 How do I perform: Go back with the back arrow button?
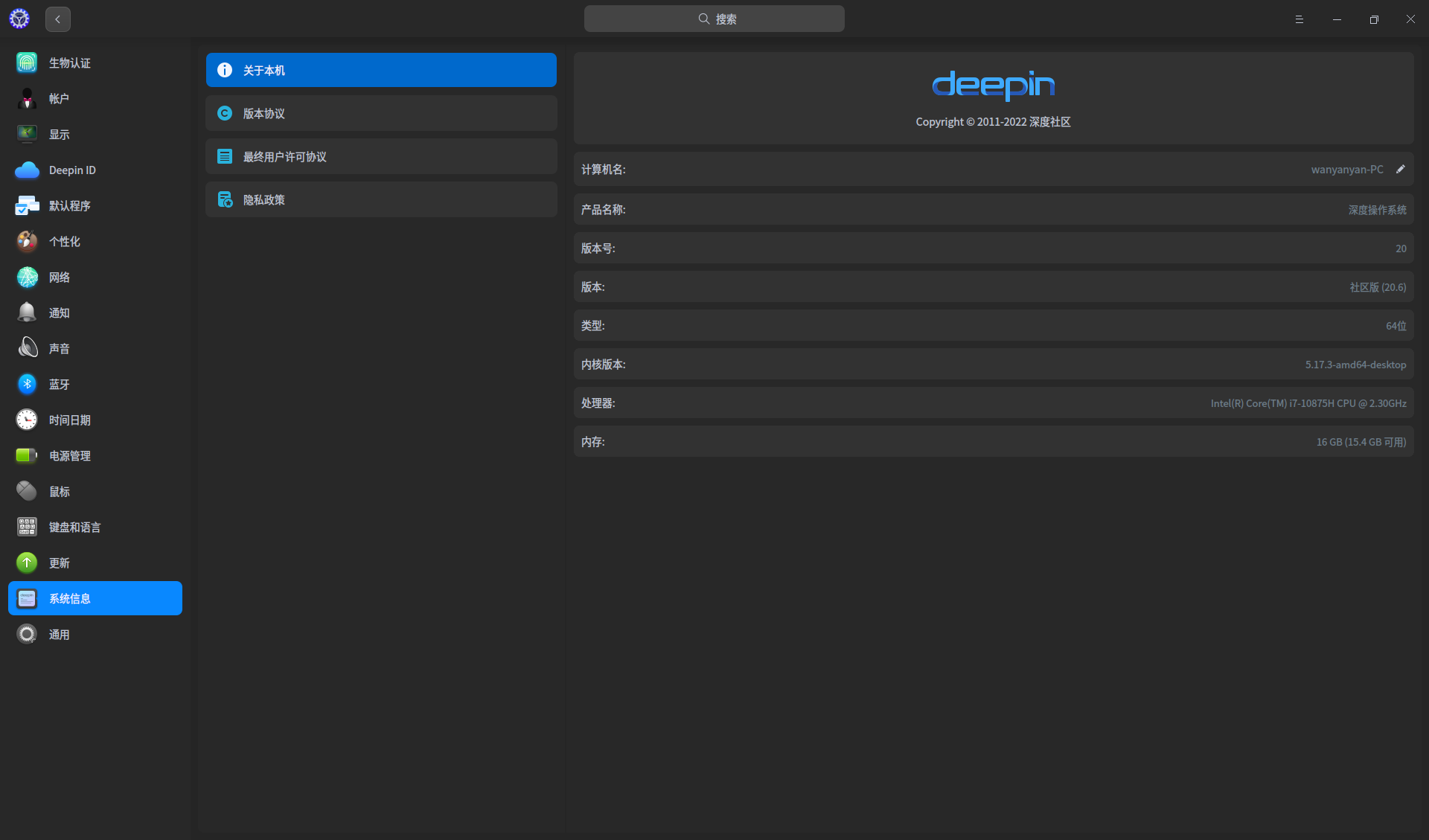58,19
